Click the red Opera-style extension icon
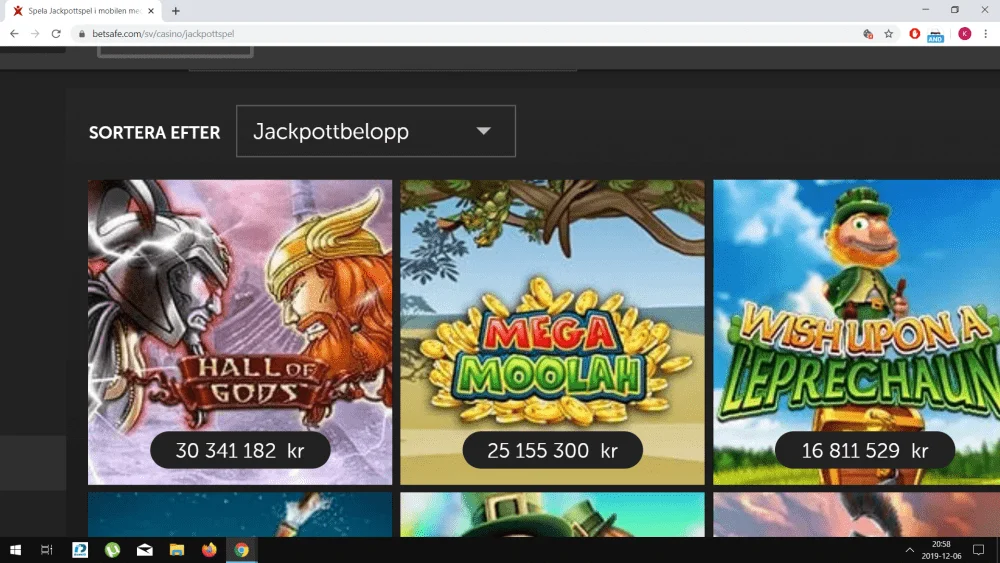1000x563 pixels. [x=915, y=34]
